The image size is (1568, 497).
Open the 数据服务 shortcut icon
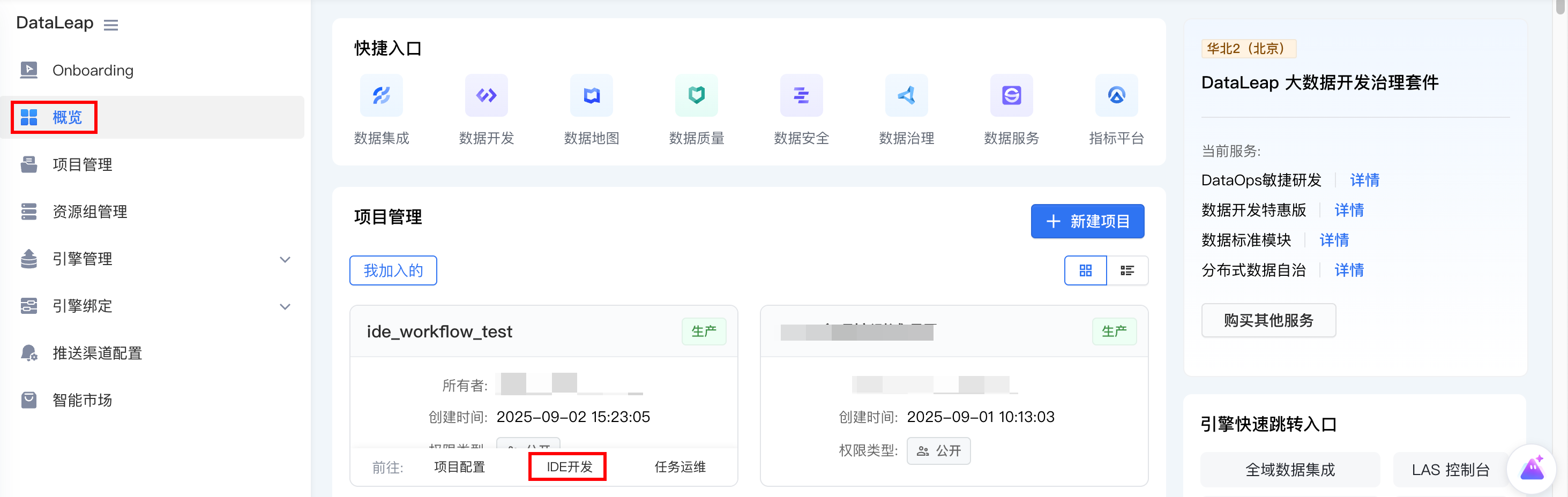1012,95
